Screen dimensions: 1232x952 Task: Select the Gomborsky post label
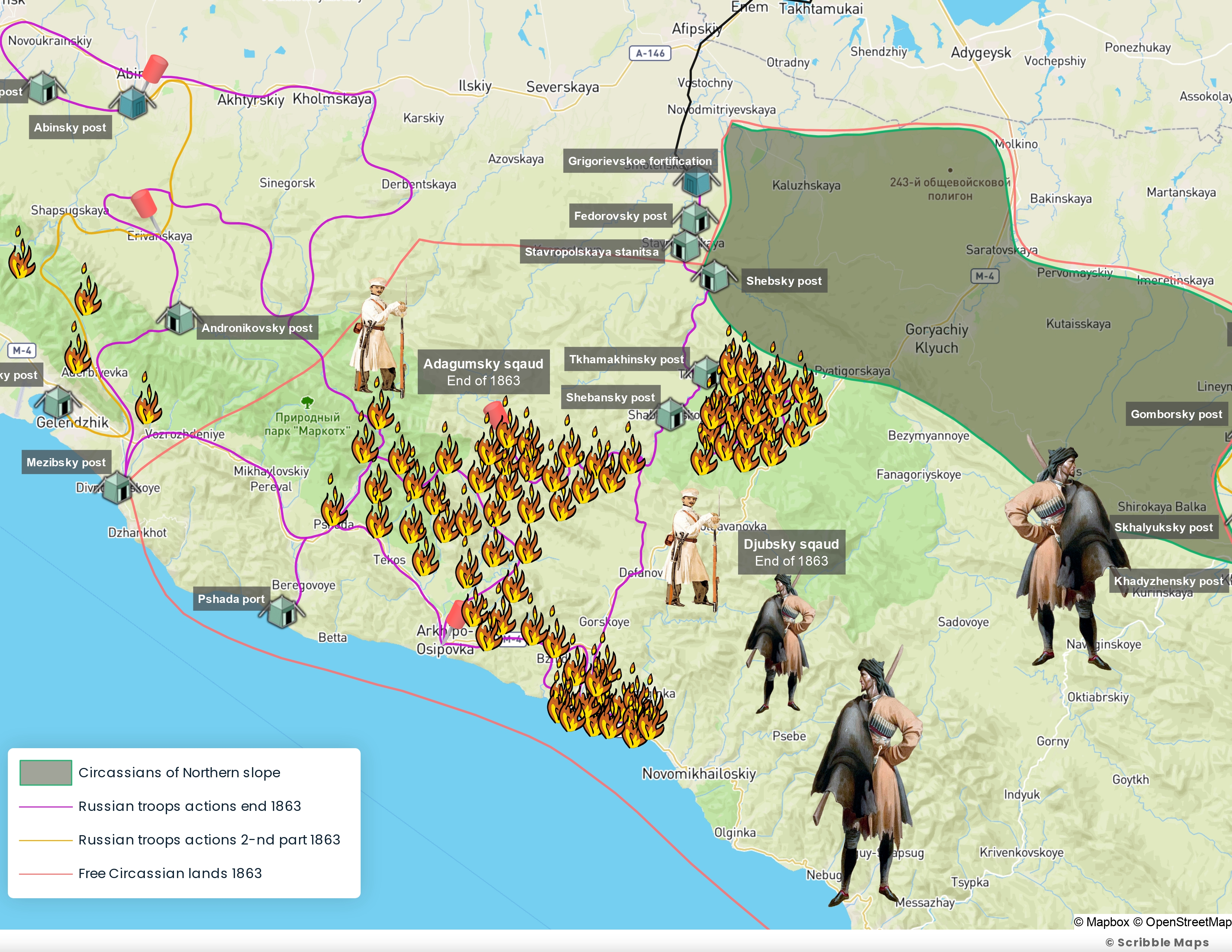pos(1176,414)
